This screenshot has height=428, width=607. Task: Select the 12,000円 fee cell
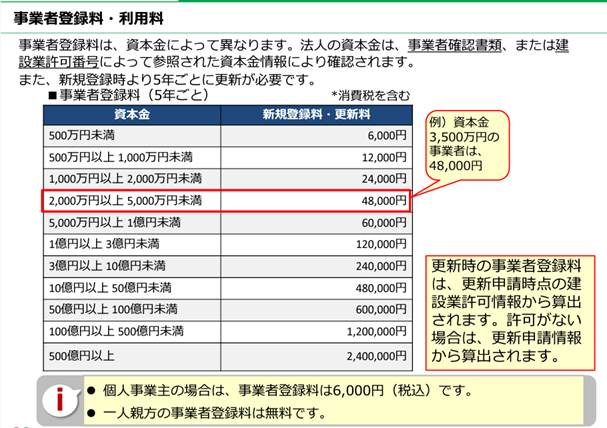[x=316, y=157]
